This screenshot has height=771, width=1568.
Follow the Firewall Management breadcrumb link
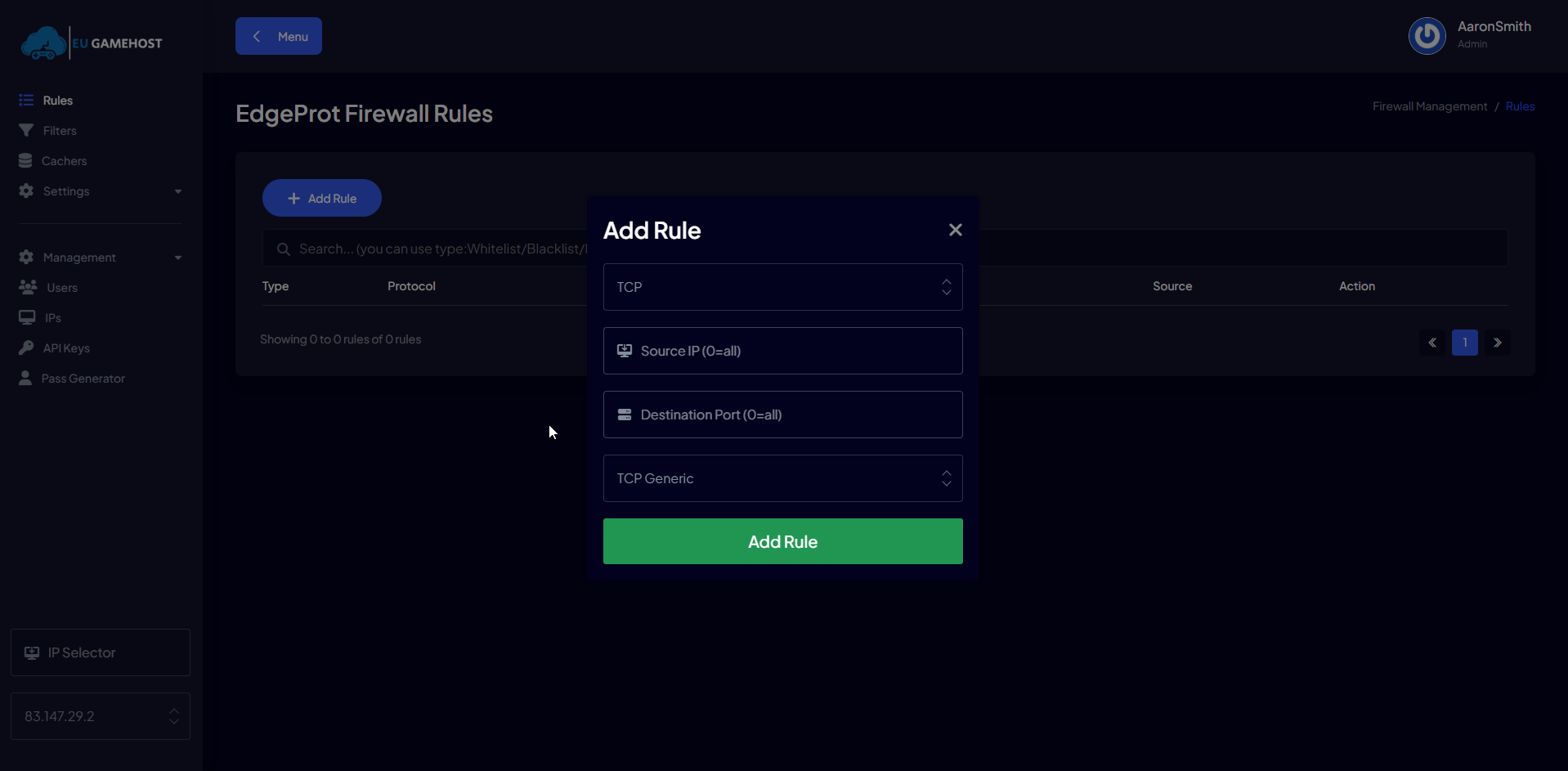[1430, 106]
